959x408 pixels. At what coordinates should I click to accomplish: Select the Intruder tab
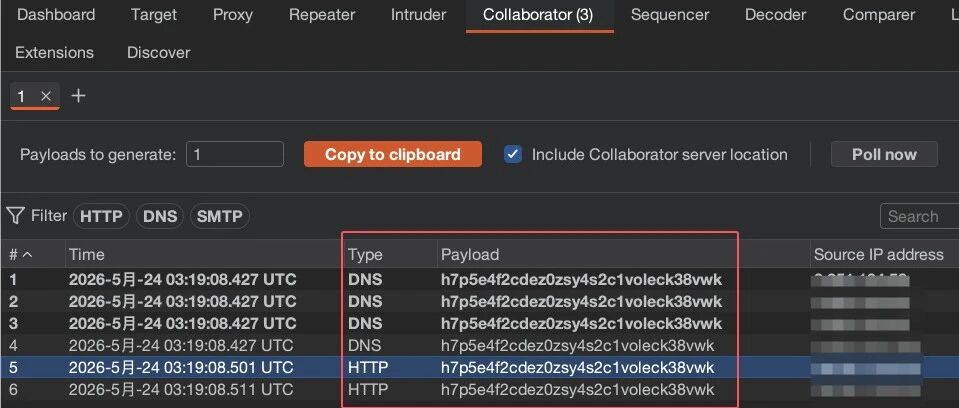418,15
